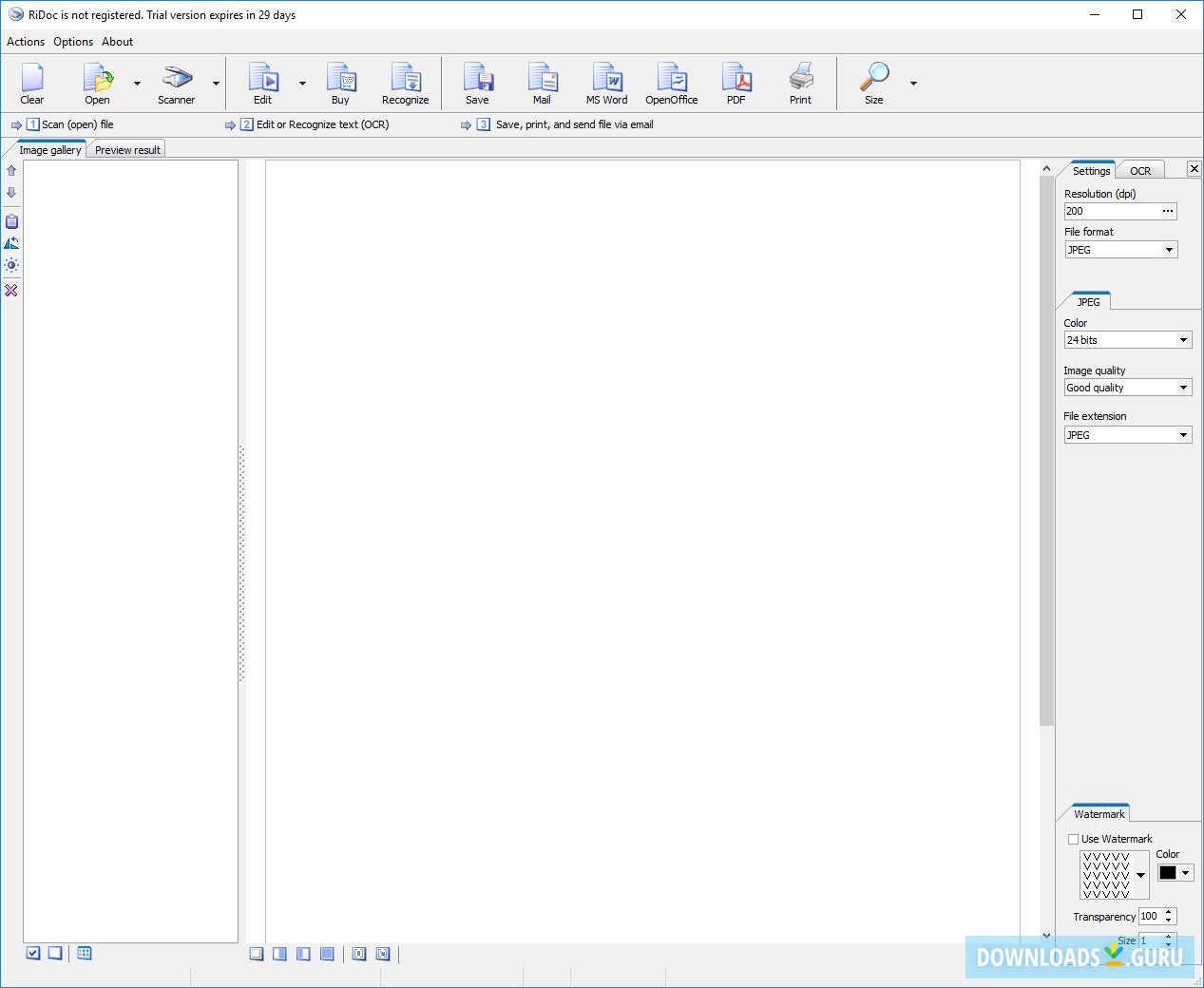Image resolution: width=1204 pixels, height=988 pixels.
Task: Click the Scanner toolbar icon
Action: click(177, 84)
